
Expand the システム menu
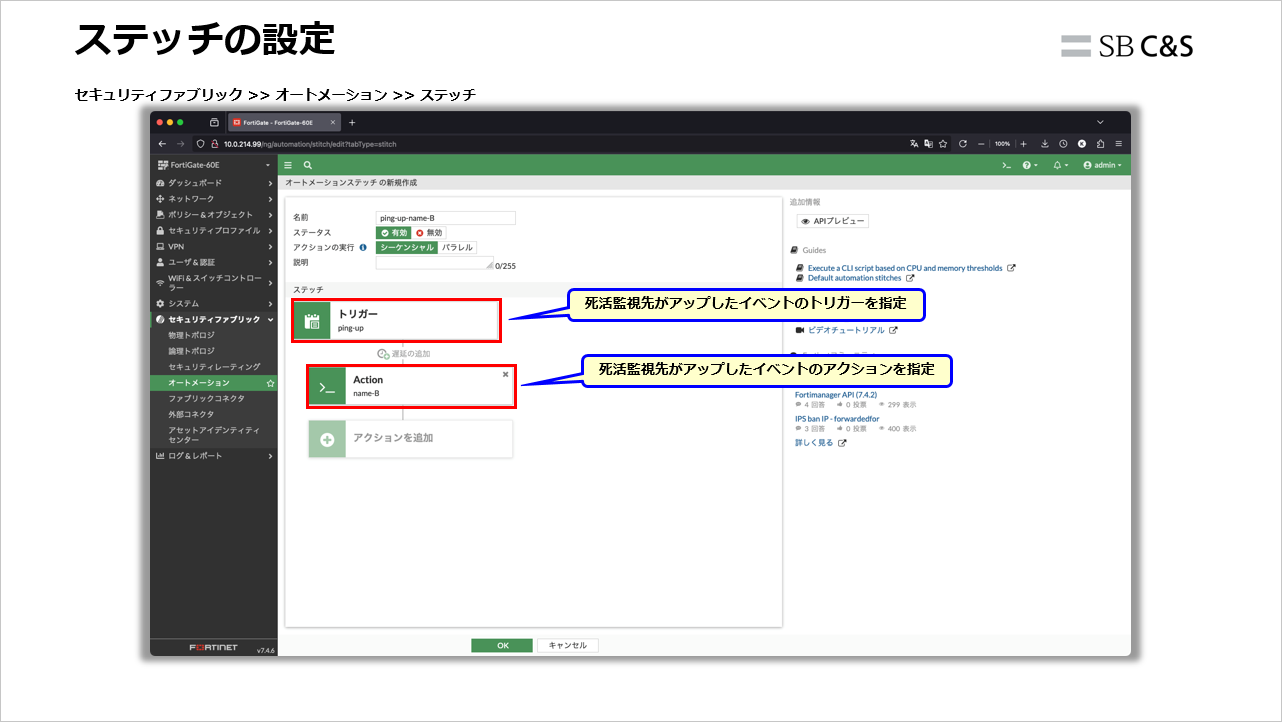[213, 303]
